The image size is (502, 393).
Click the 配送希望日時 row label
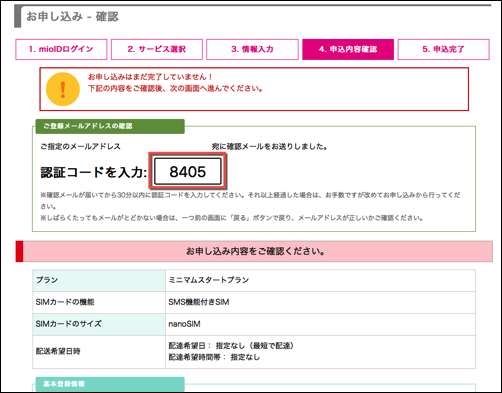[x=99, y=352]
